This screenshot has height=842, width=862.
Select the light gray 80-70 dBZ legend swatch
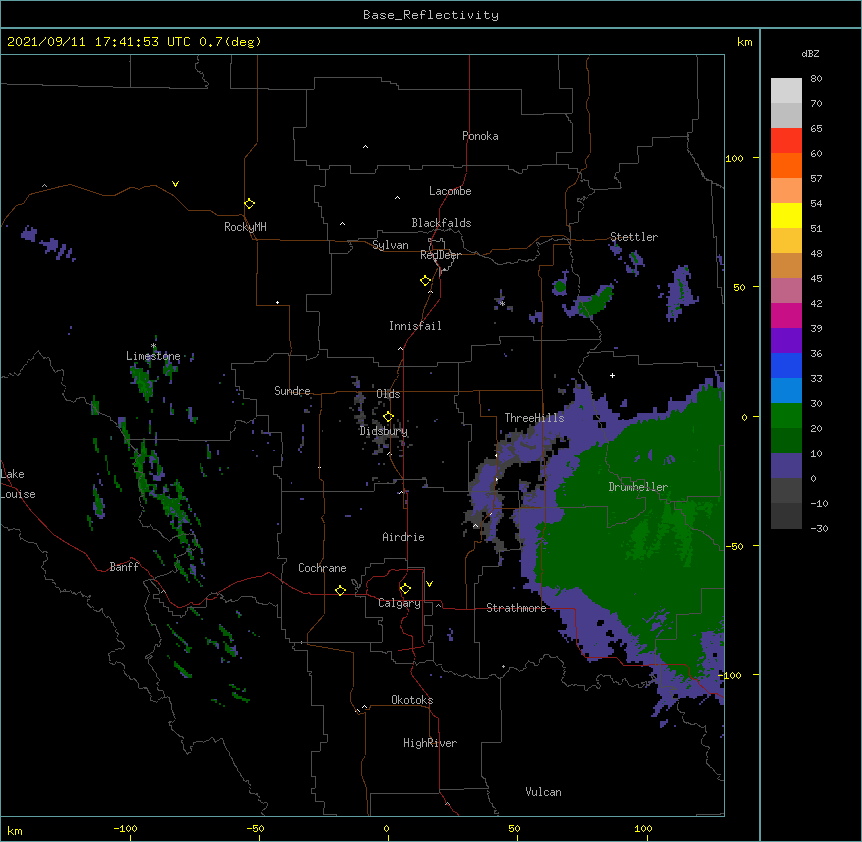pyautogui.click(x=786, y=91)
